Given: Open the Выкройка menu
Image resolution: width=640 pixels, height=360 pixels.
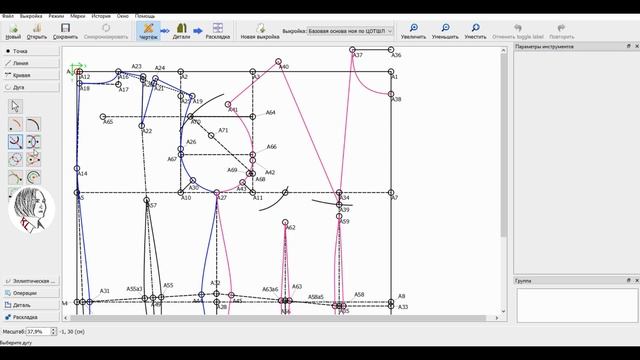Looking at the screenshot, I should click(x=31, y=16).
